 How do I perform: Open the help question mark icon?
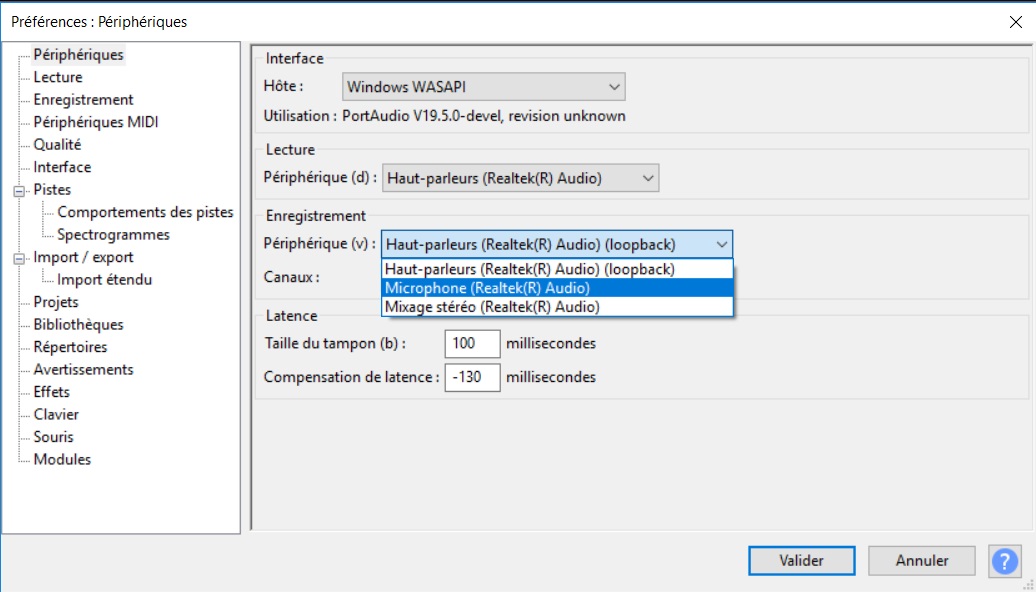tap(1005, 561)
